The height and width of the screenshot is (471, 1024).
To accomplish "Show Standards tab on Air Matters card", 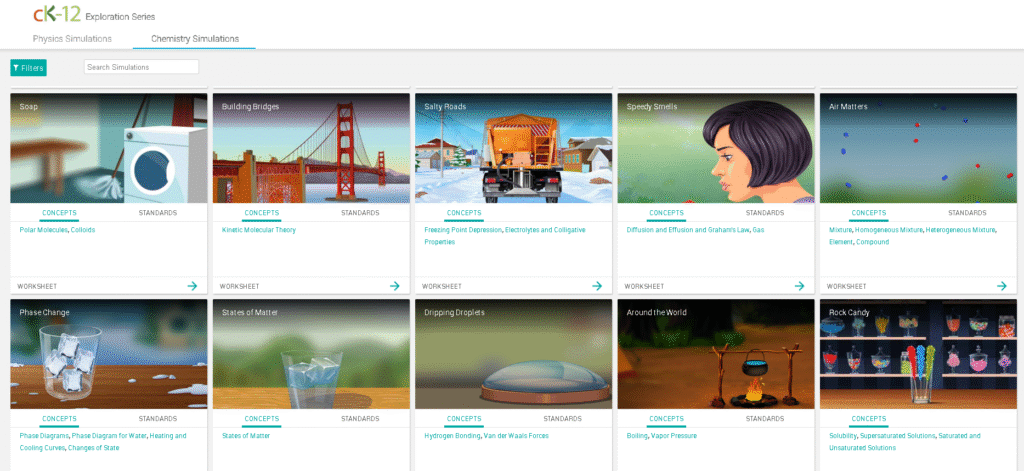I will pos(967,213).
